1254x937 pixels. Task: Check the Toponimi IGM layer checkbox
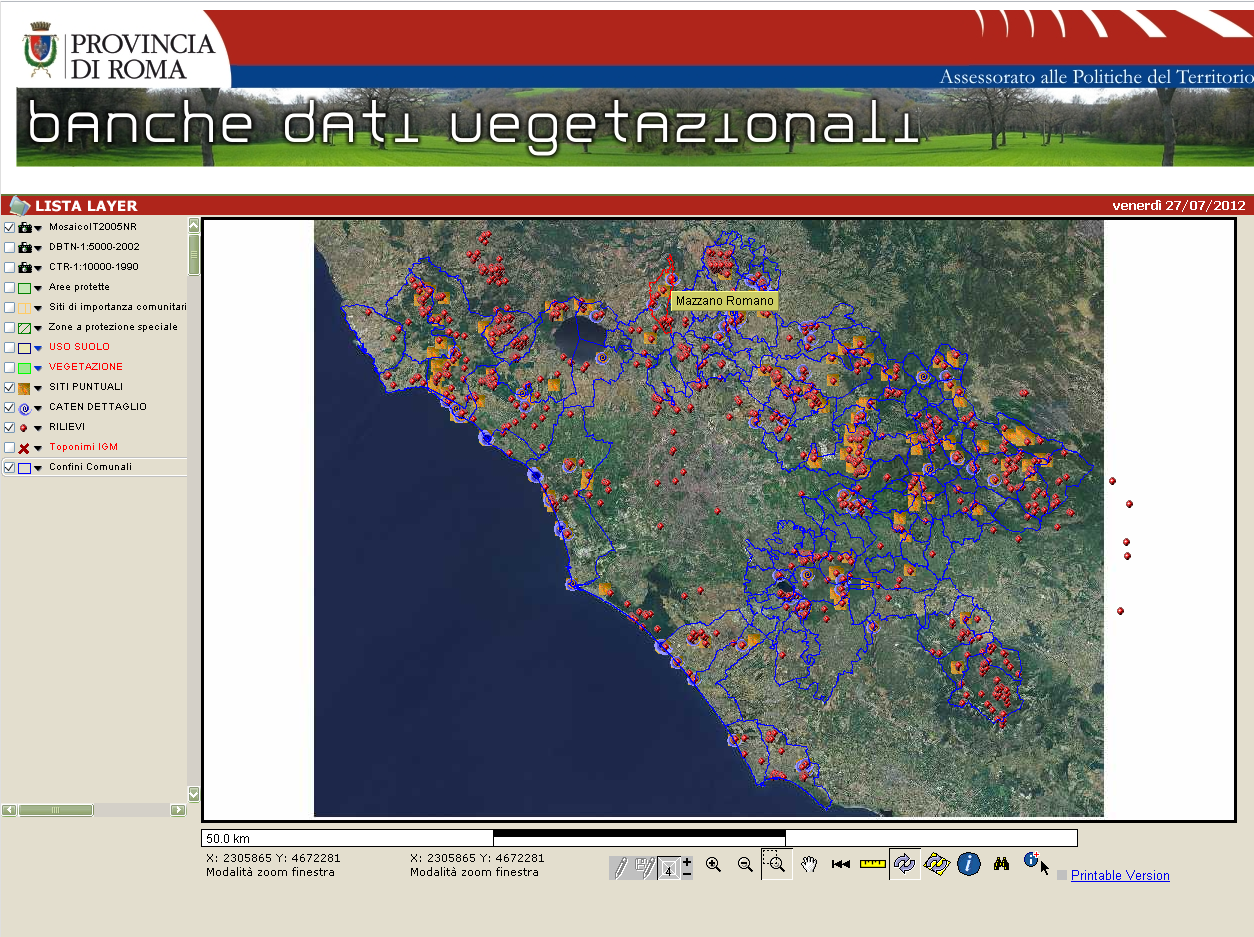point(9,448)
